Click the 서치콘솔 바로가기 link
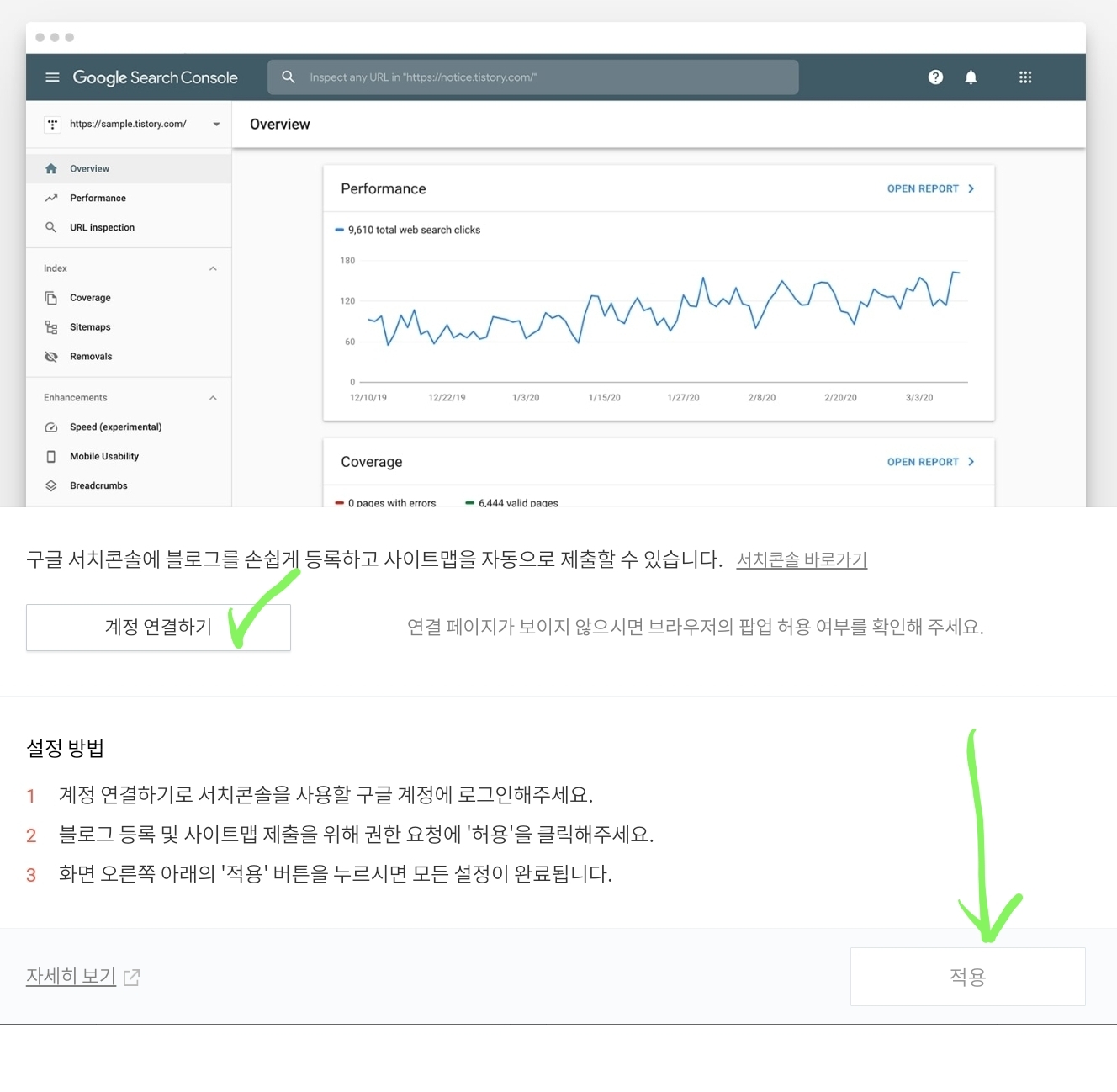The image size is (1117, 1092). [x=802, y=560]
